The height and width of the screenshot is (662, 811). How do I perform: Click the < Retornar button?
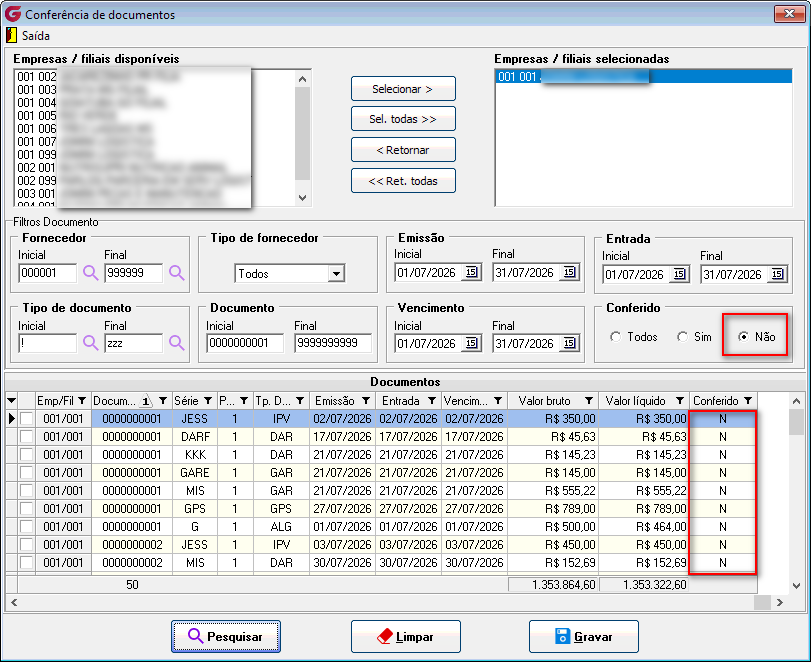pyautogui.click(x=403, y=150)
